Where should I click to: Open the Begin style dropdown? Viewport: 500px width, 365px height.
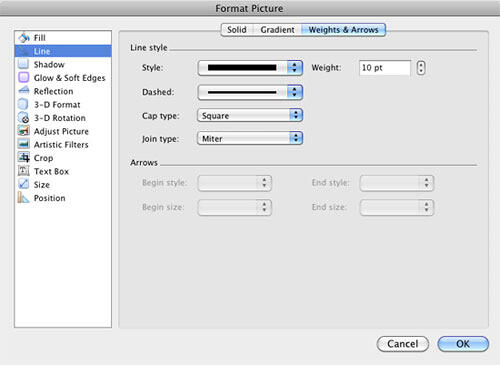[235, 183]
